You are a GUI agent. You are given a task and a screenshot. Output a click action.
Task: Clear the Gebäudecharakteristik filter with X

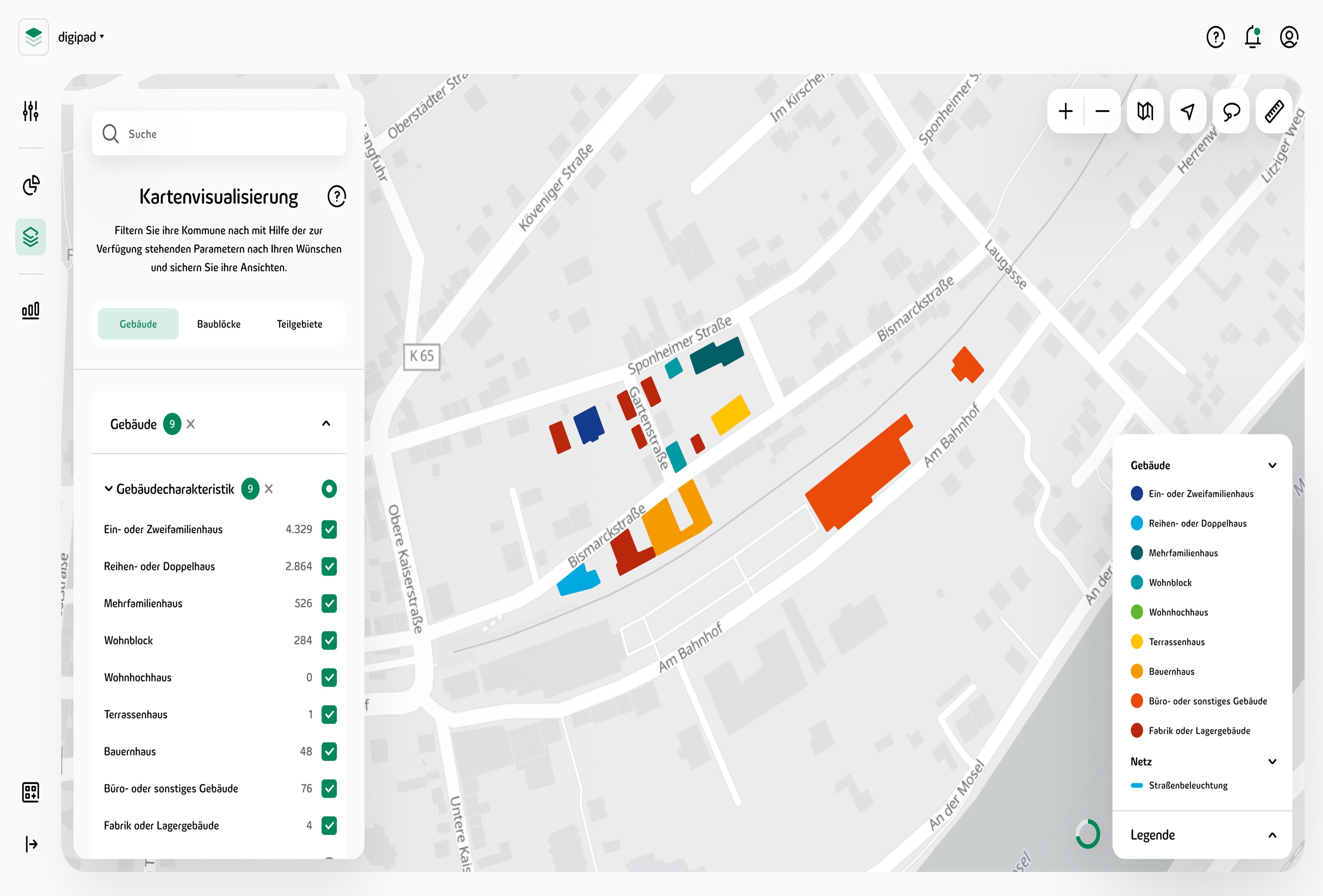(269, 489)
